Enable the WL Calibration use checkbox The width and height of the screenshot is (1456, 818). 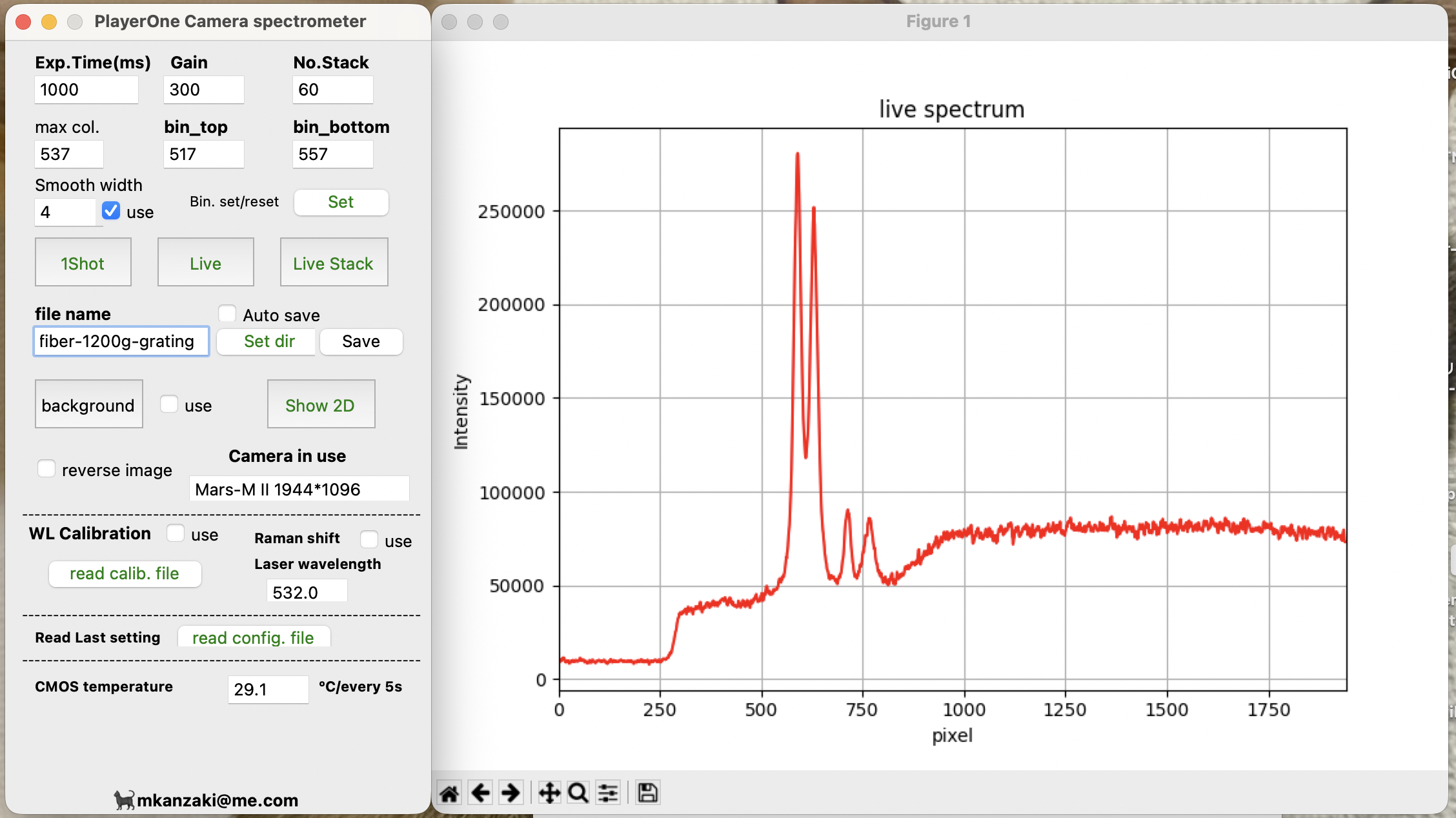[x=176, y=534]
